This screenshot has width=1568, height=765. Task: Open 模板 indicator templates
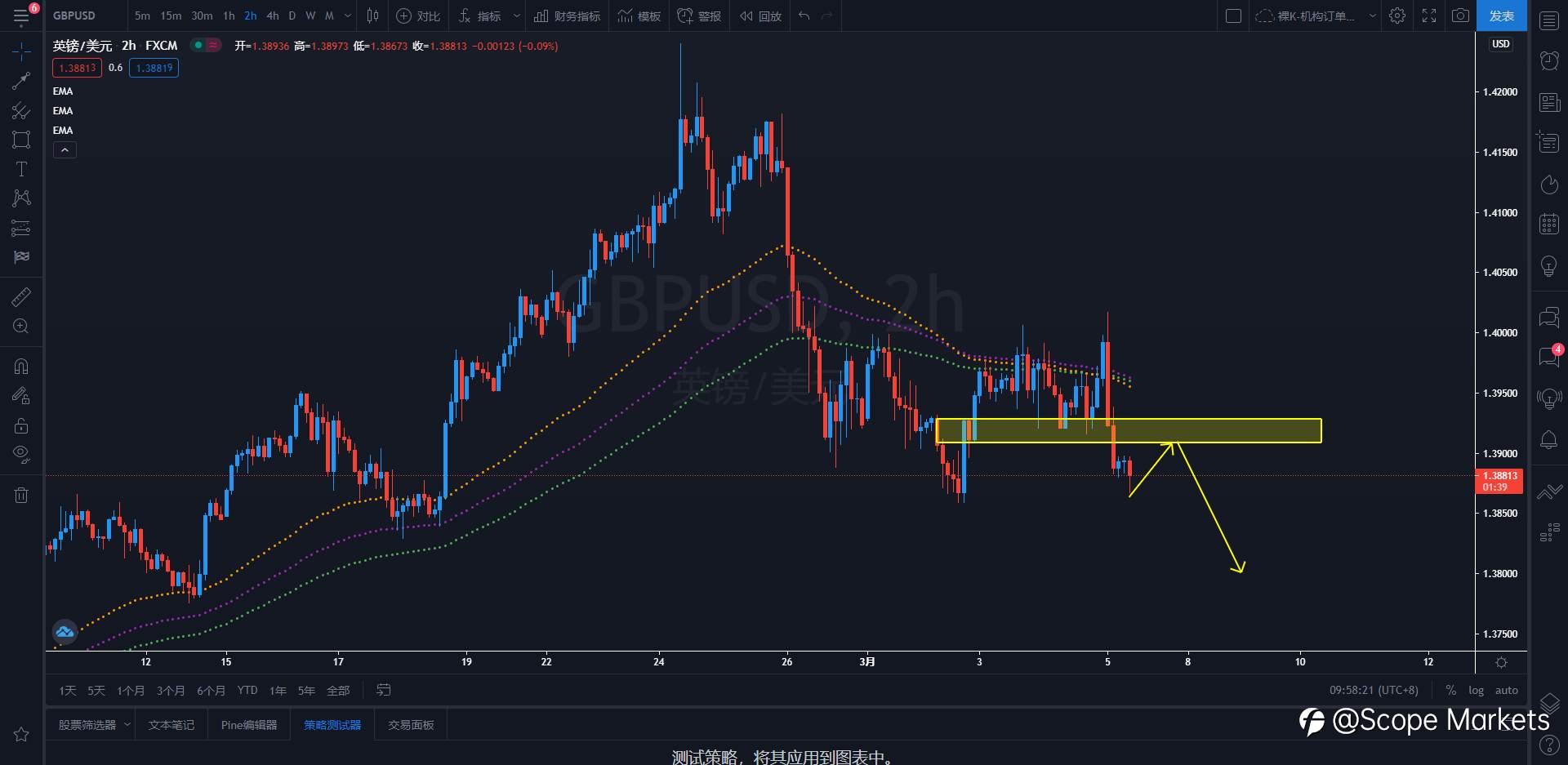coord(639,16)
